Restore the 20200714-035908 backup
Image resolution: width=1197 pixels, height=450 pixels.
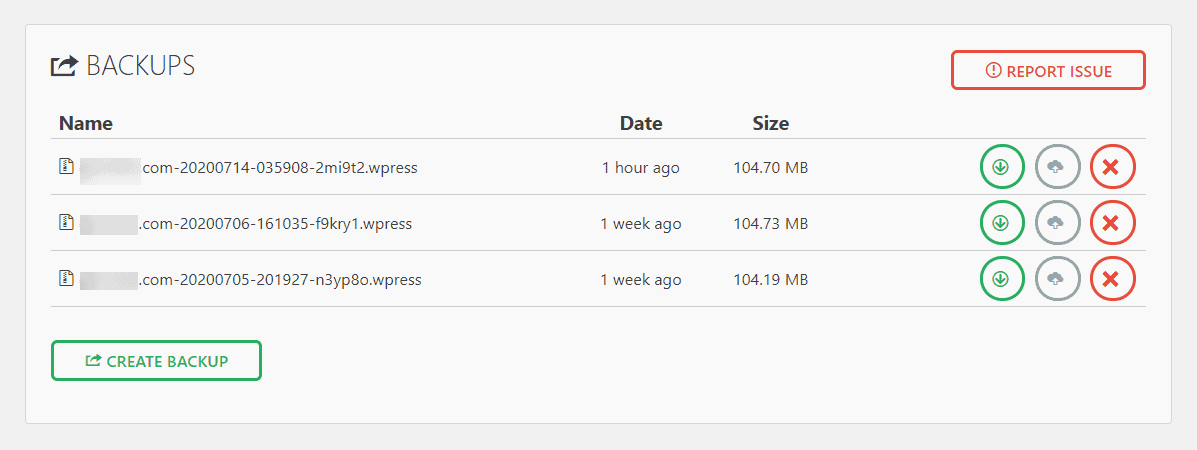[x=1057, y=167]
